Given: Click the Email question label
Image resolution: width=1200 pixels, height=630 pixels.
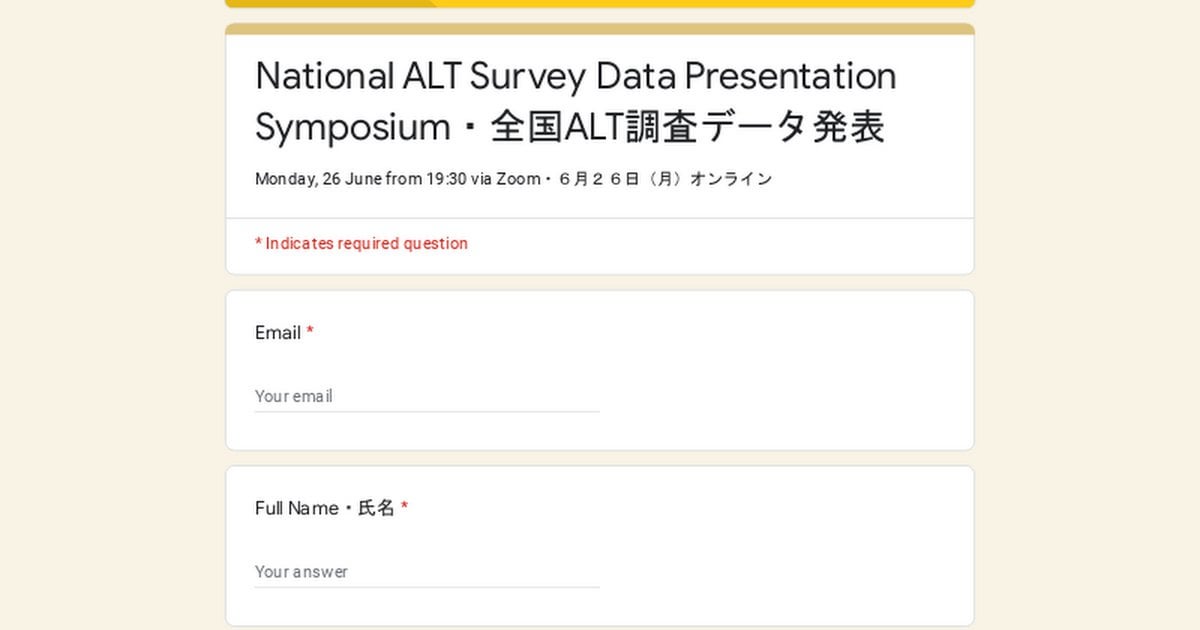Looking at the screenshot, I should click(276, 332).
